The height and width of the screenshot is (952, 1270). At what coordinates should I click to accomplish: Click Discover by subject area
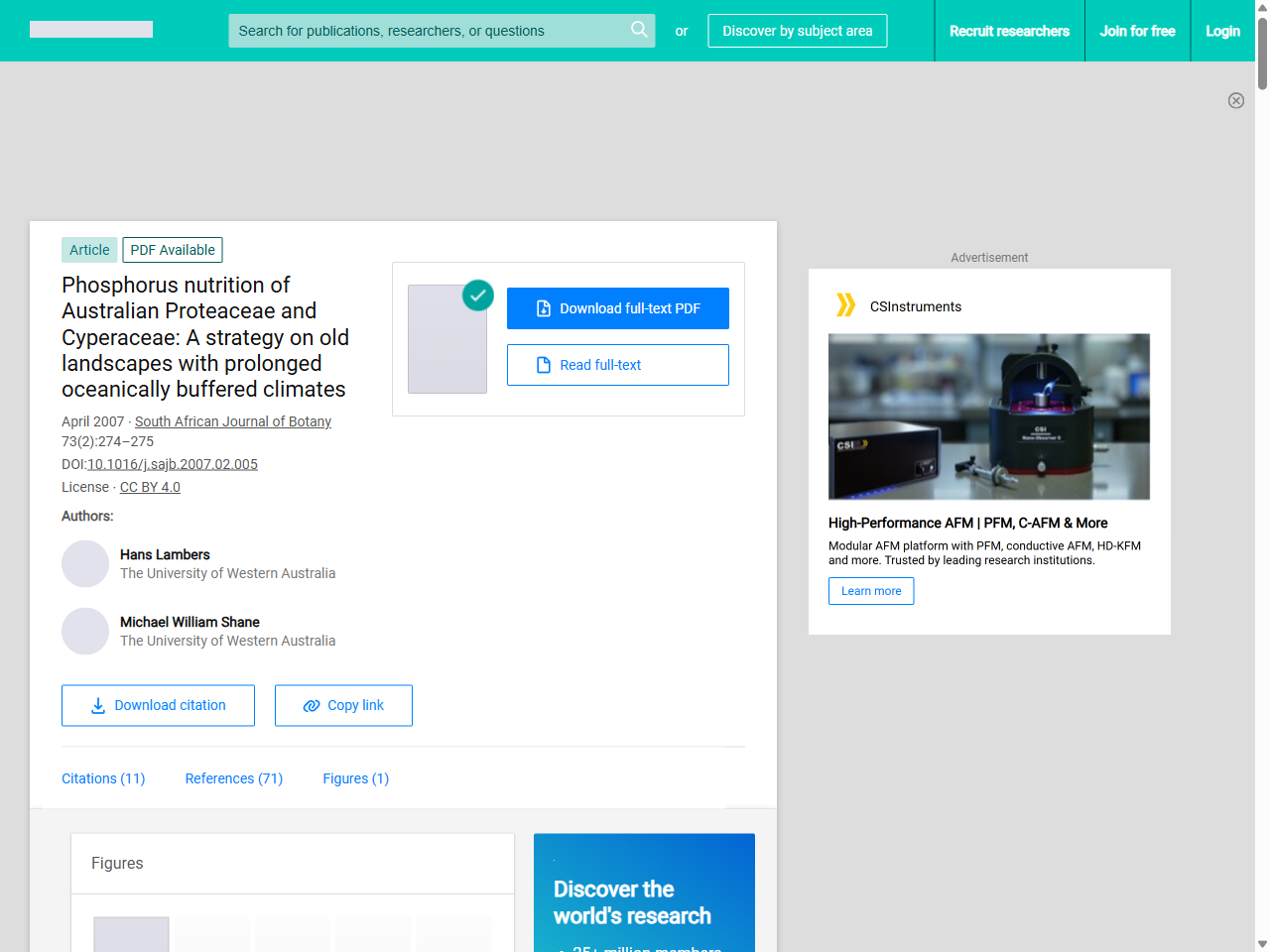pyautogui.click(x=797, y=31)
